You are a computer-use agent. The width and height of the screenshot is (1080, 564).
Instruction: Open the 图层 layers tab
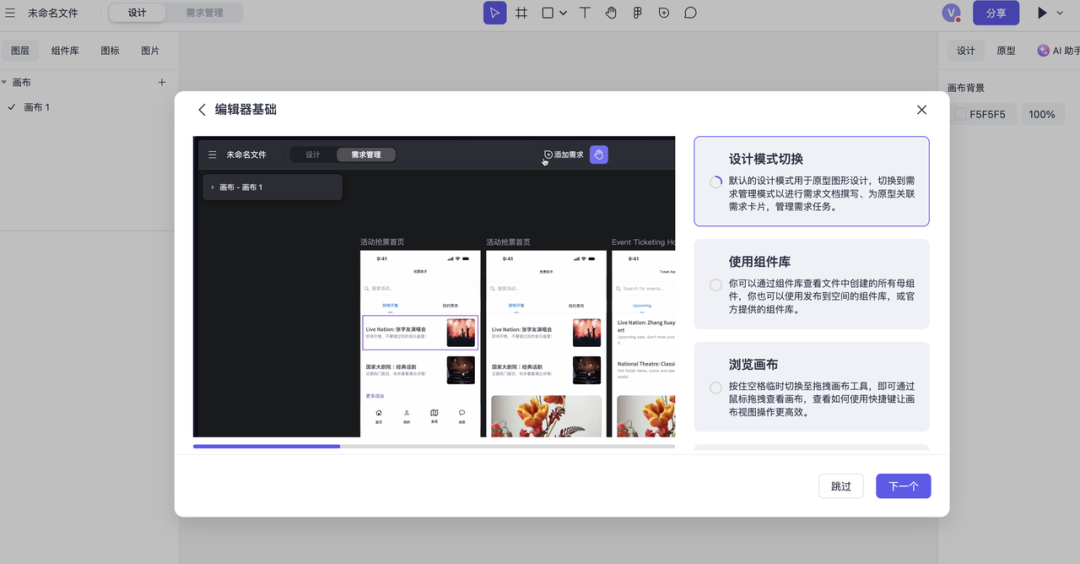[x=20, y=50]
